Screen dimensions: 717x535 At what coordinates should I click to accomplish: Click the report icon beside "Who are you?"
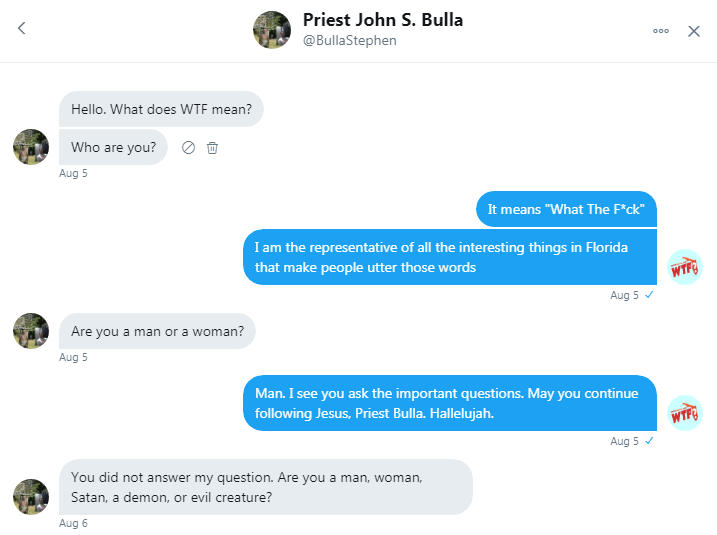pyautogui.click(x=188, y=148)
